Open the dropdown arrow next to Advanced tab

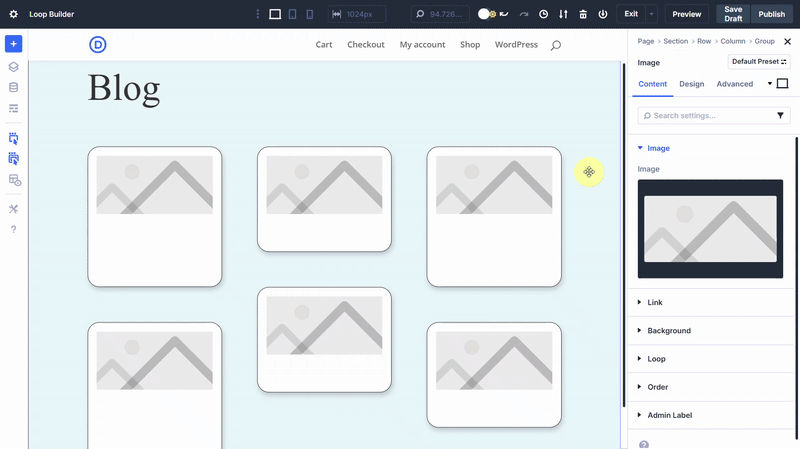[769, 83]
